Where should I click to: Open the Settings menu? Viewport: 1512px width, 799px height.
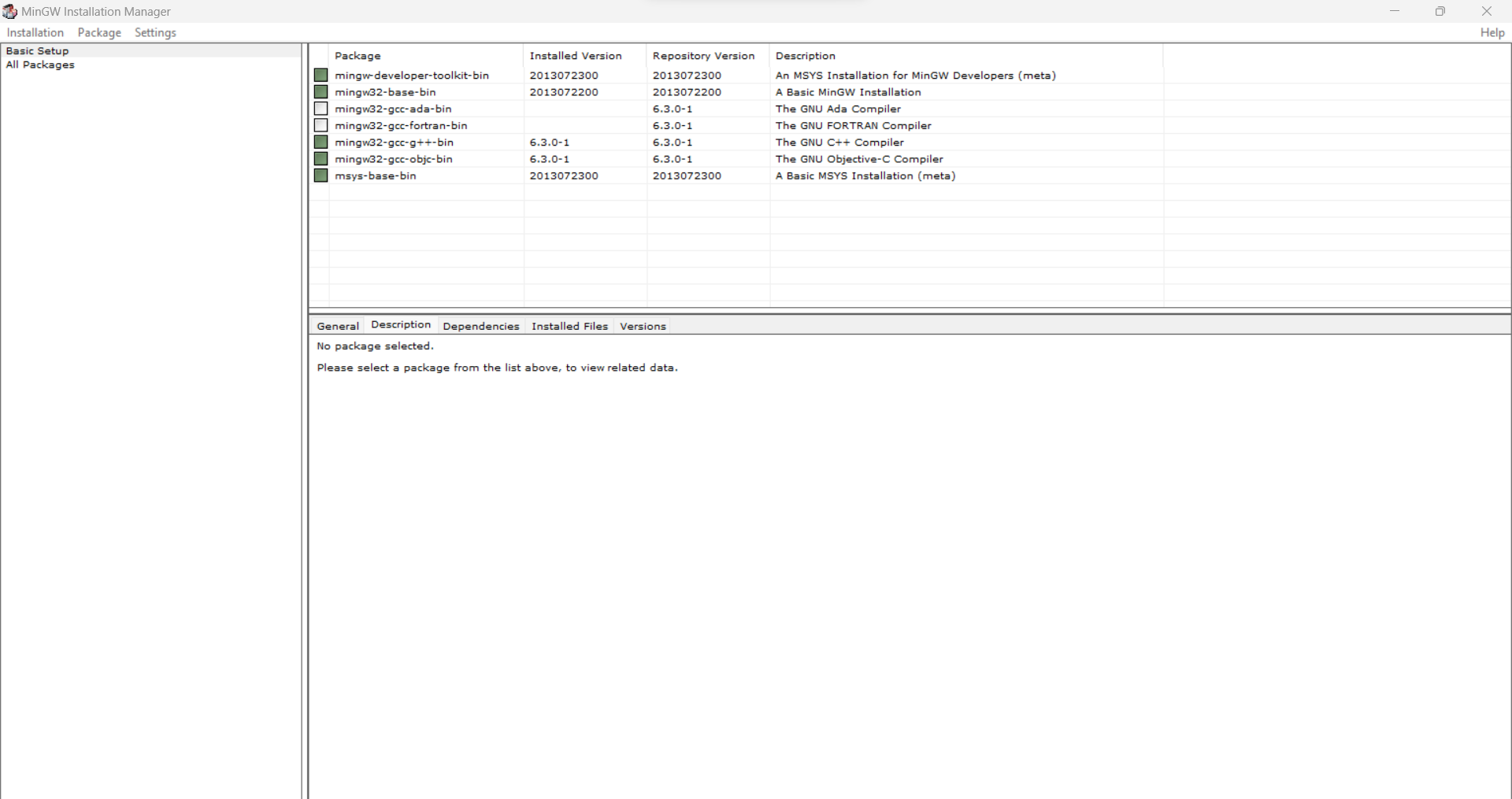click(155, 32)
